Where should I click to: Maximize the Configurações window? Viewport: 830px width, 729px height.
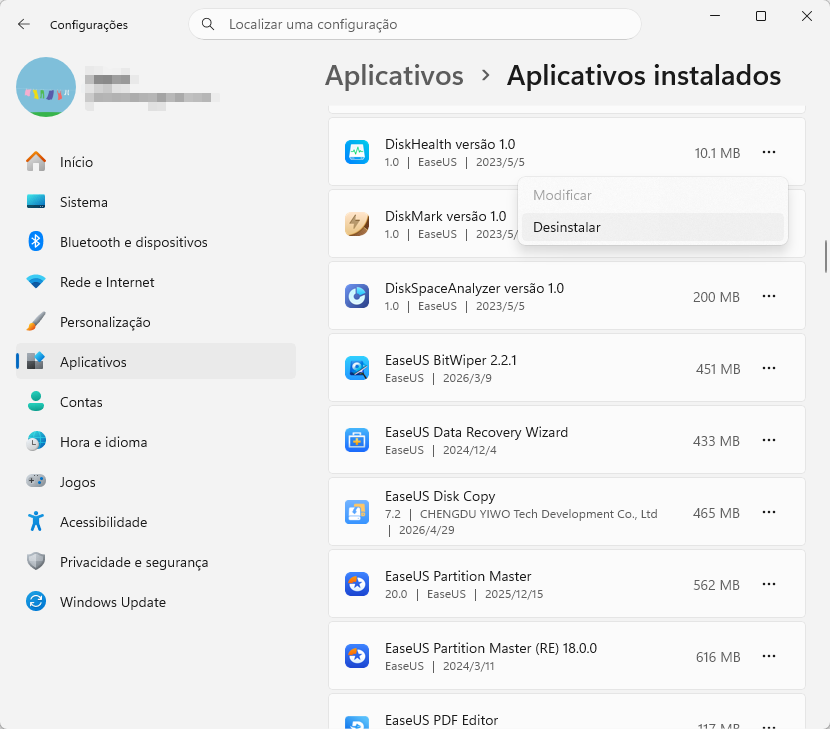coord(761,16)
